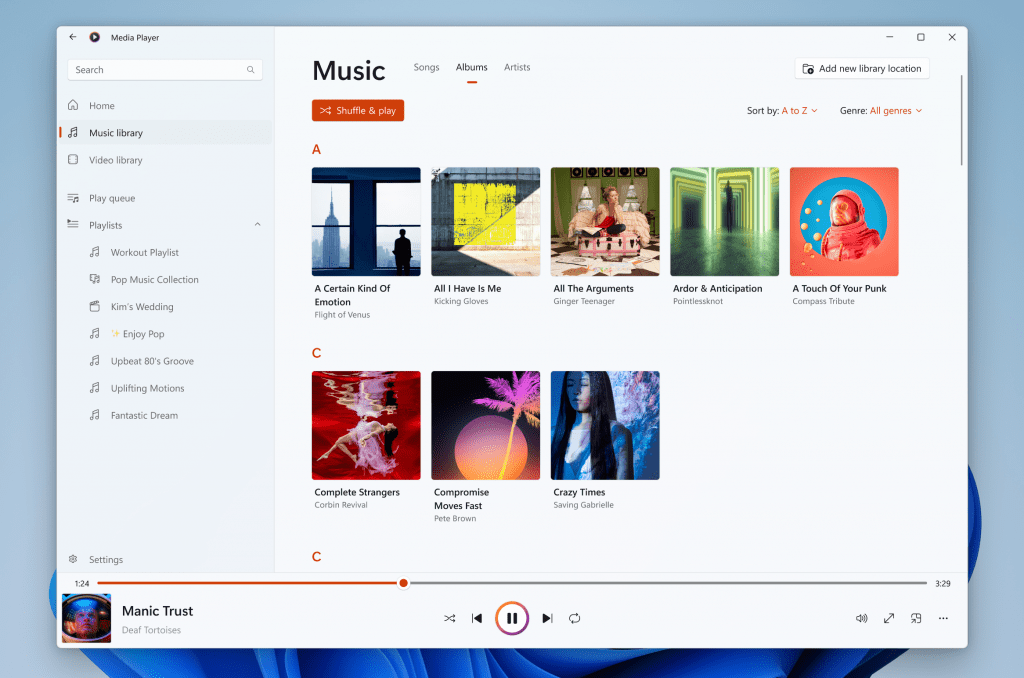Click artist name Kicking Gloves

[x=461, y=301]
